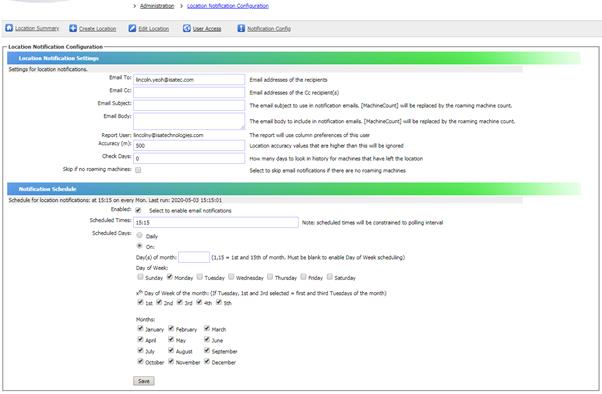Check the Sunday checkbox
This screenshot has width=602, height=394.
[x=140, y=276]
